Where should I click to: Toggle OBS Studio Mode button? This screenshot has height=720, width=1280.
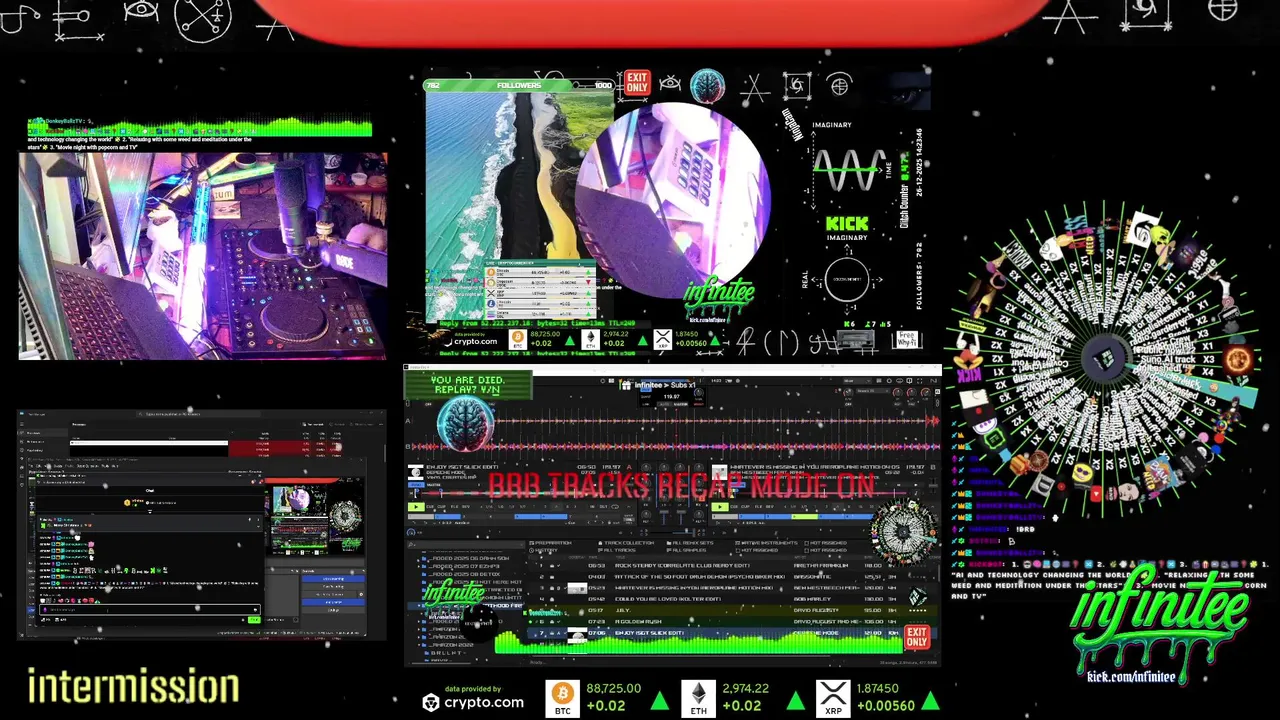[333, 602]
